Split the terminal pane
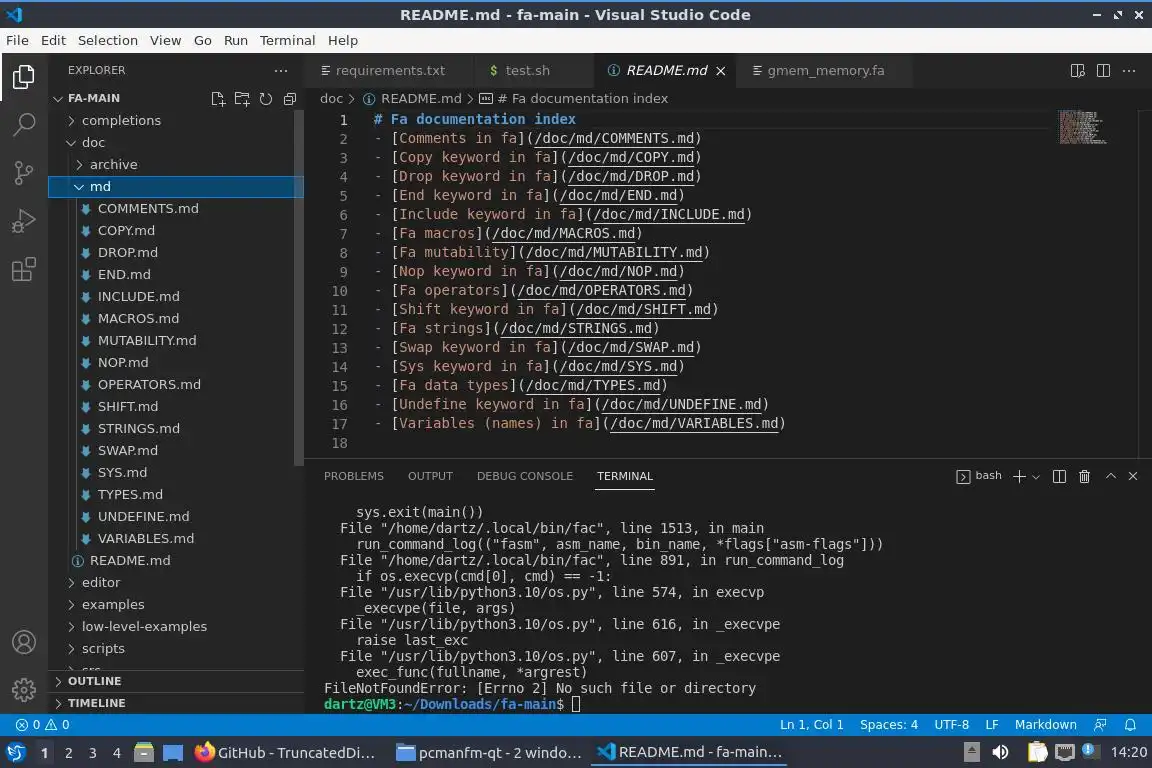This screenshot has width=1152, height=768. point(1059,476)
